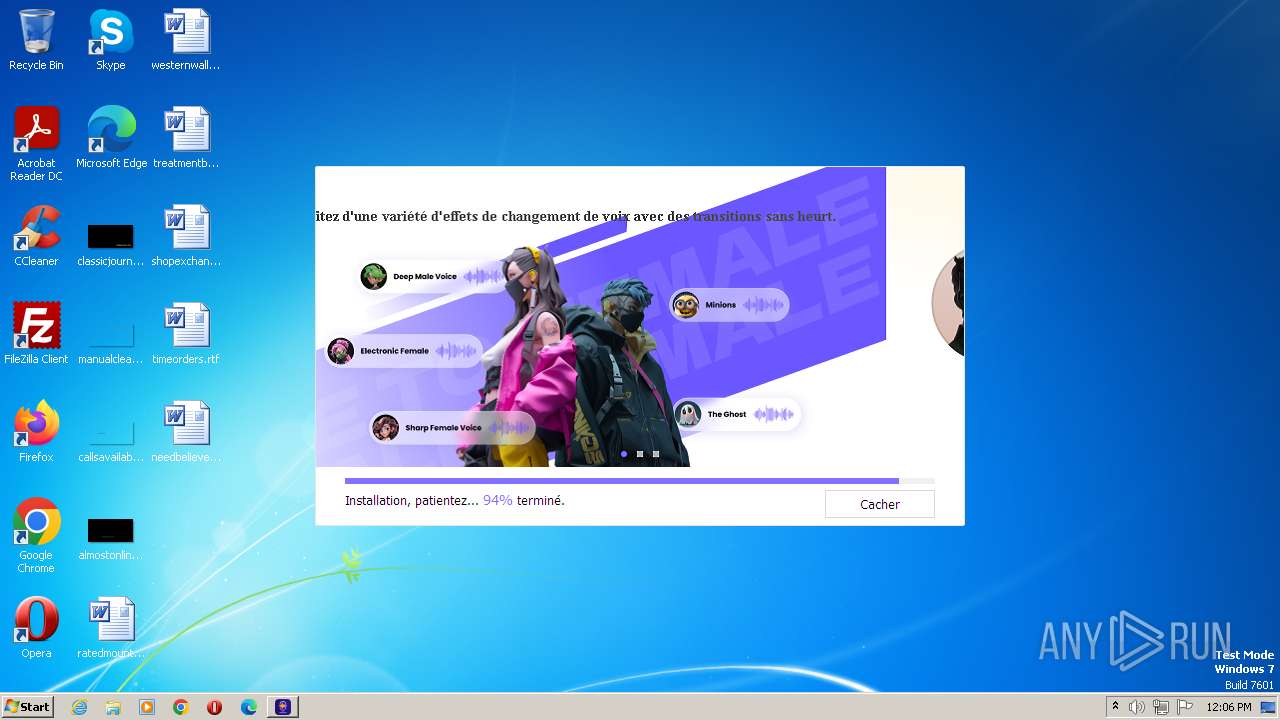
Task: Select the second slideshow indicator dot
Action: point(640,454)
